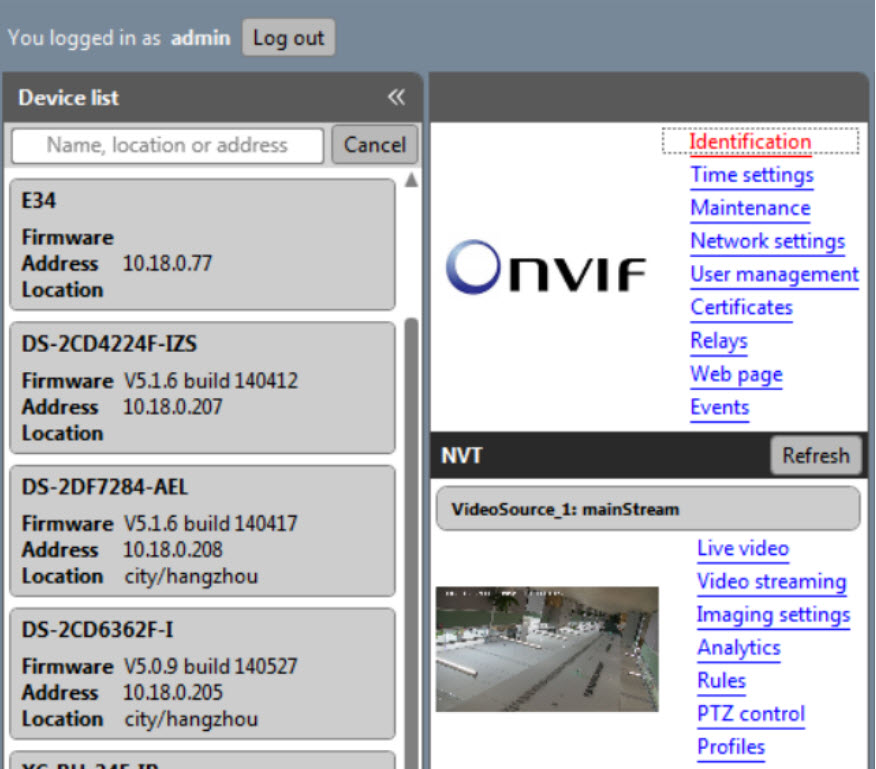This screenshot has width=876, height=769.
Task: Select device DS-2DF7284-AEL
Action: pos(202,531)
